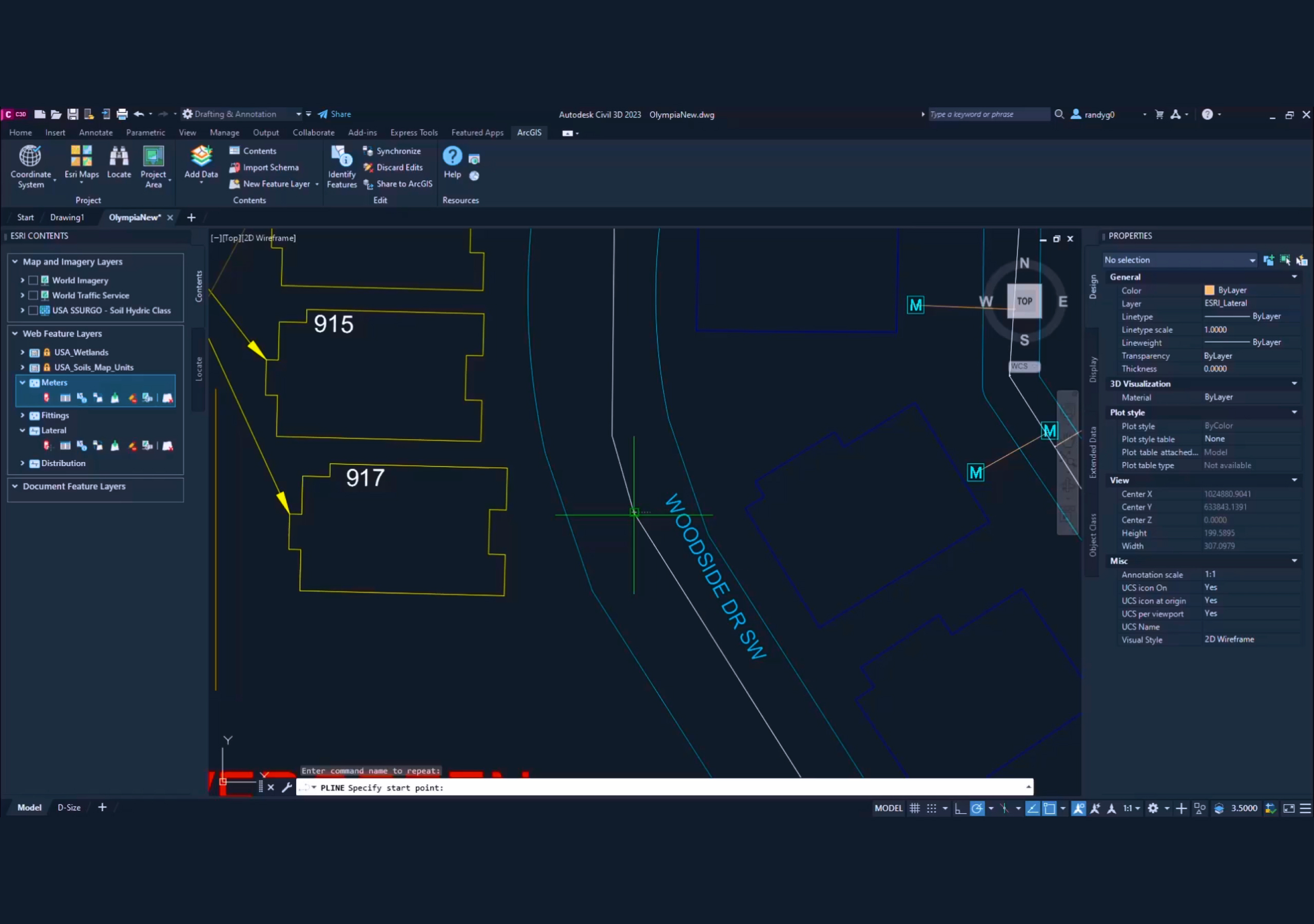Enable the World Traffic Service layer
This screenshot has width=1314, height=924.
pos(33,295)
